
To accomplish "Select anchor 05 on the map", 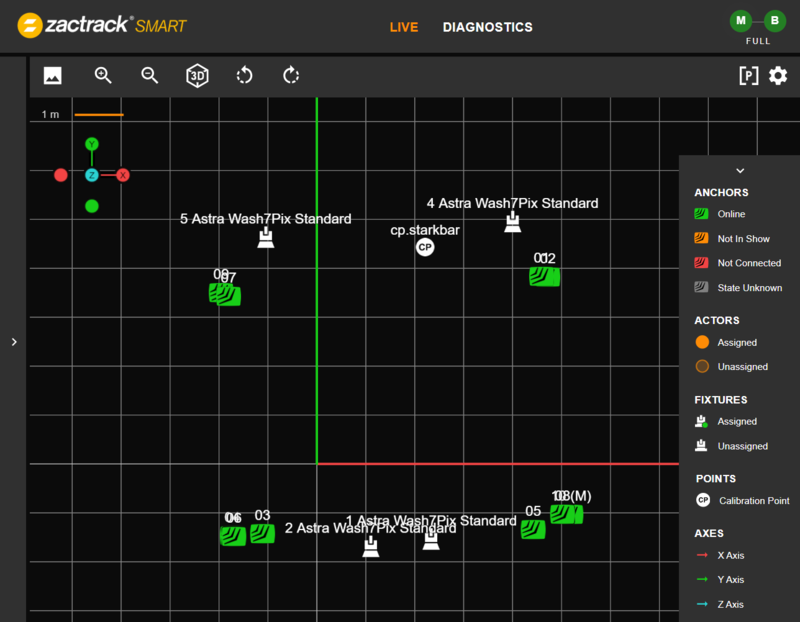I will pyautogui.click(x=533, y=530).
